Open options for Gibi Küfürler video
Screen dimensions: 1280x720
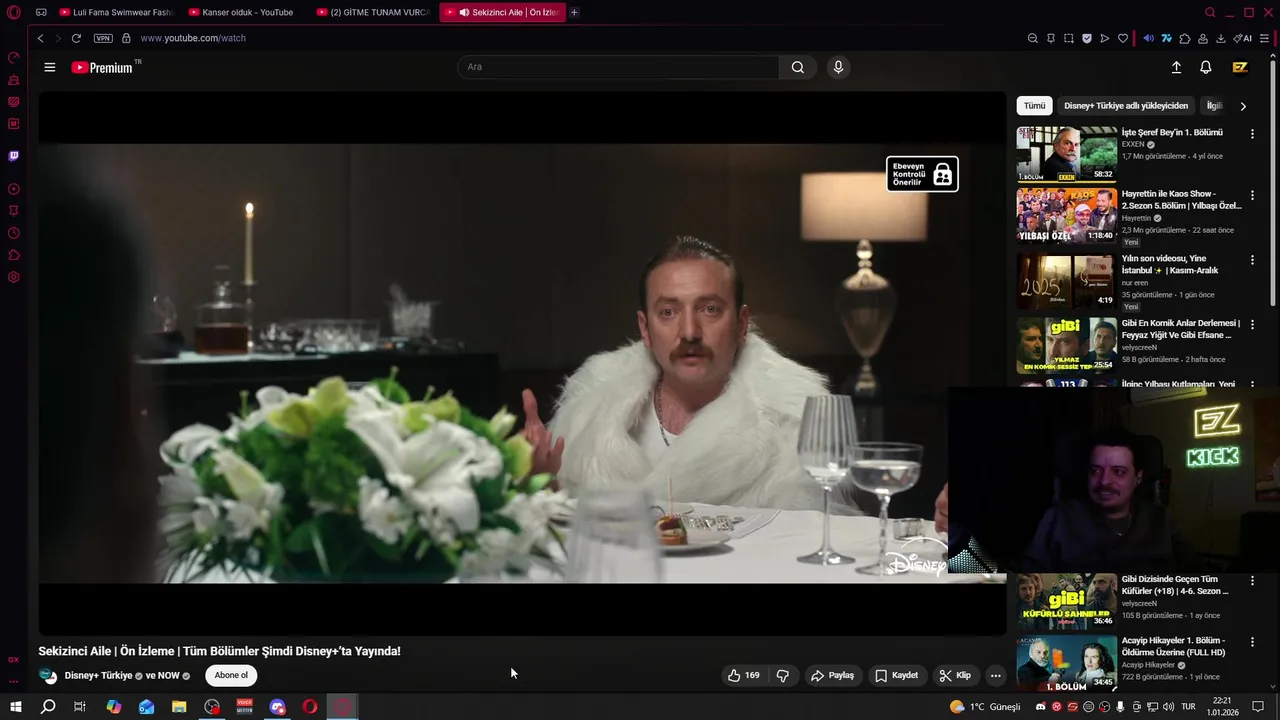click(1251, 581)
